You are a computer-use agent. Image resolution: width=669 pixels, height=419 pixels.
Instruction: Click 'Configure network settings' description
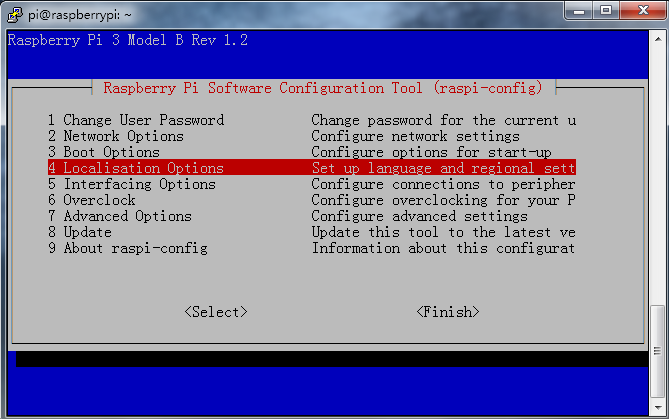coord(416,136)
